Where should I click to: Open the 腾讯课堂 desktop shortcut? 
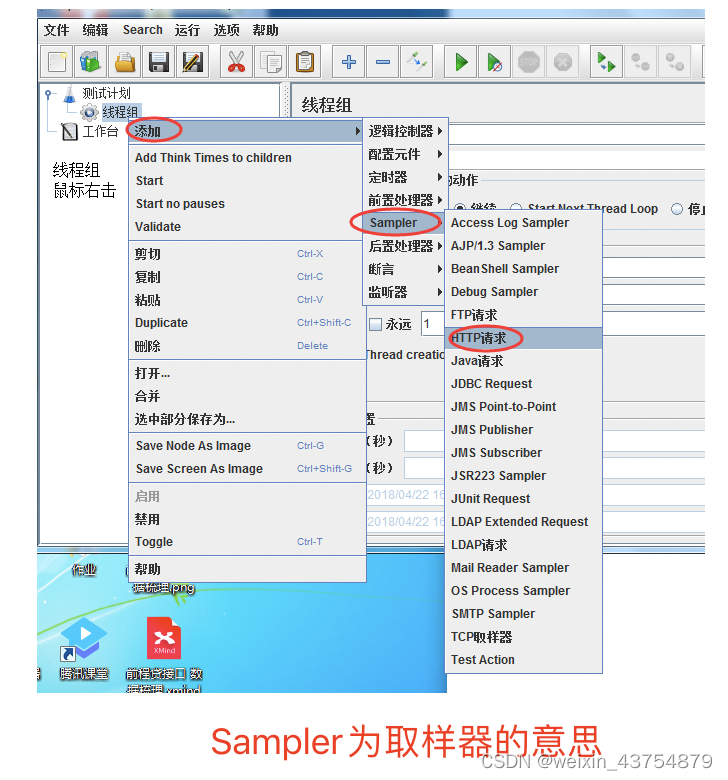(x=83, y=649)
